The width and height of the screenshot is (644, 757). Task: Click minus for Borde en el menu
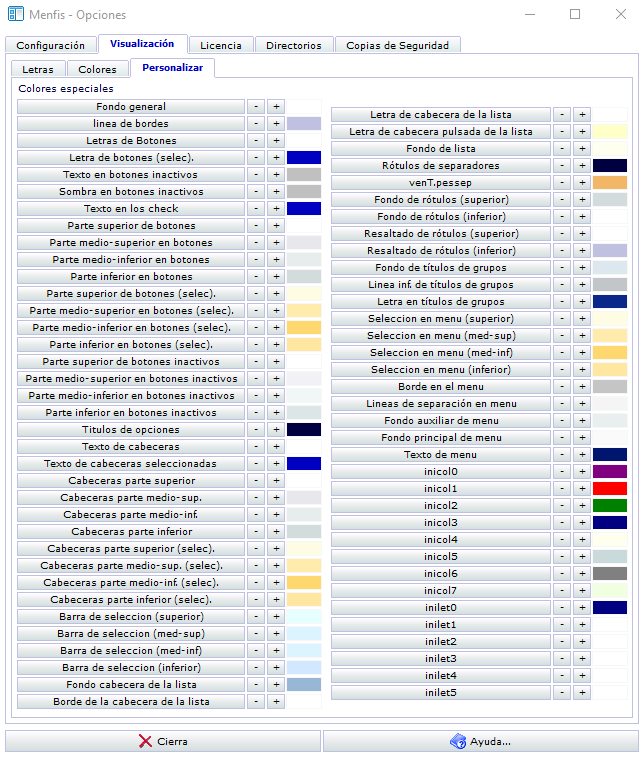[562, 387]
